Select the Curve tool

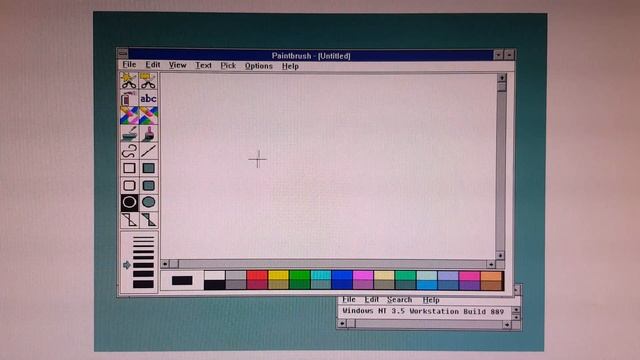pos(129,151)
